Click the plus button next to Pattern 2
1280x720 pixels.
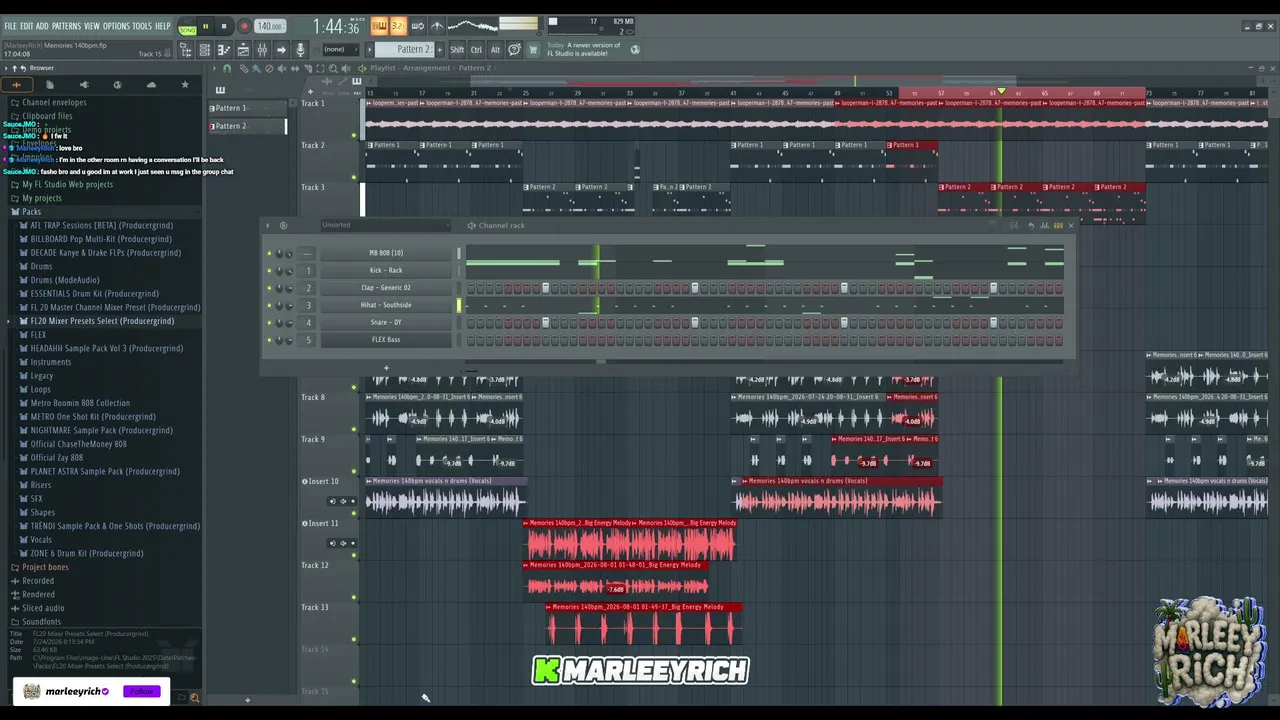(439, 50)
